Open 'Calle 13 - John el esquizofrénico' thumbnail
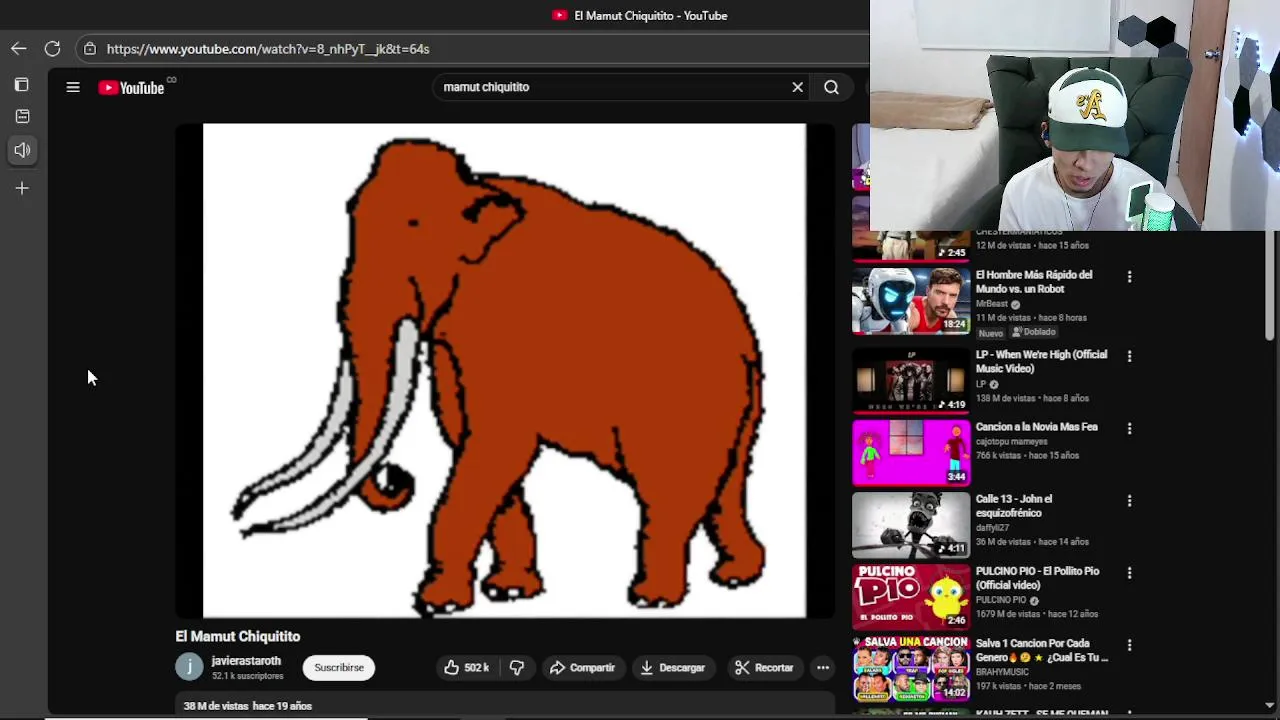This screenshot has height=720, width=1280. point(911,524)
